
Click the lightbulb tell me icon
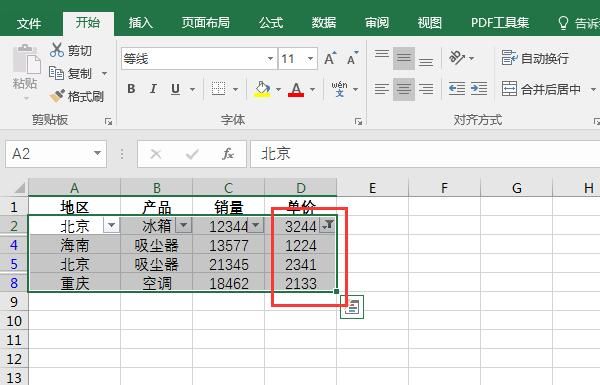563,23
